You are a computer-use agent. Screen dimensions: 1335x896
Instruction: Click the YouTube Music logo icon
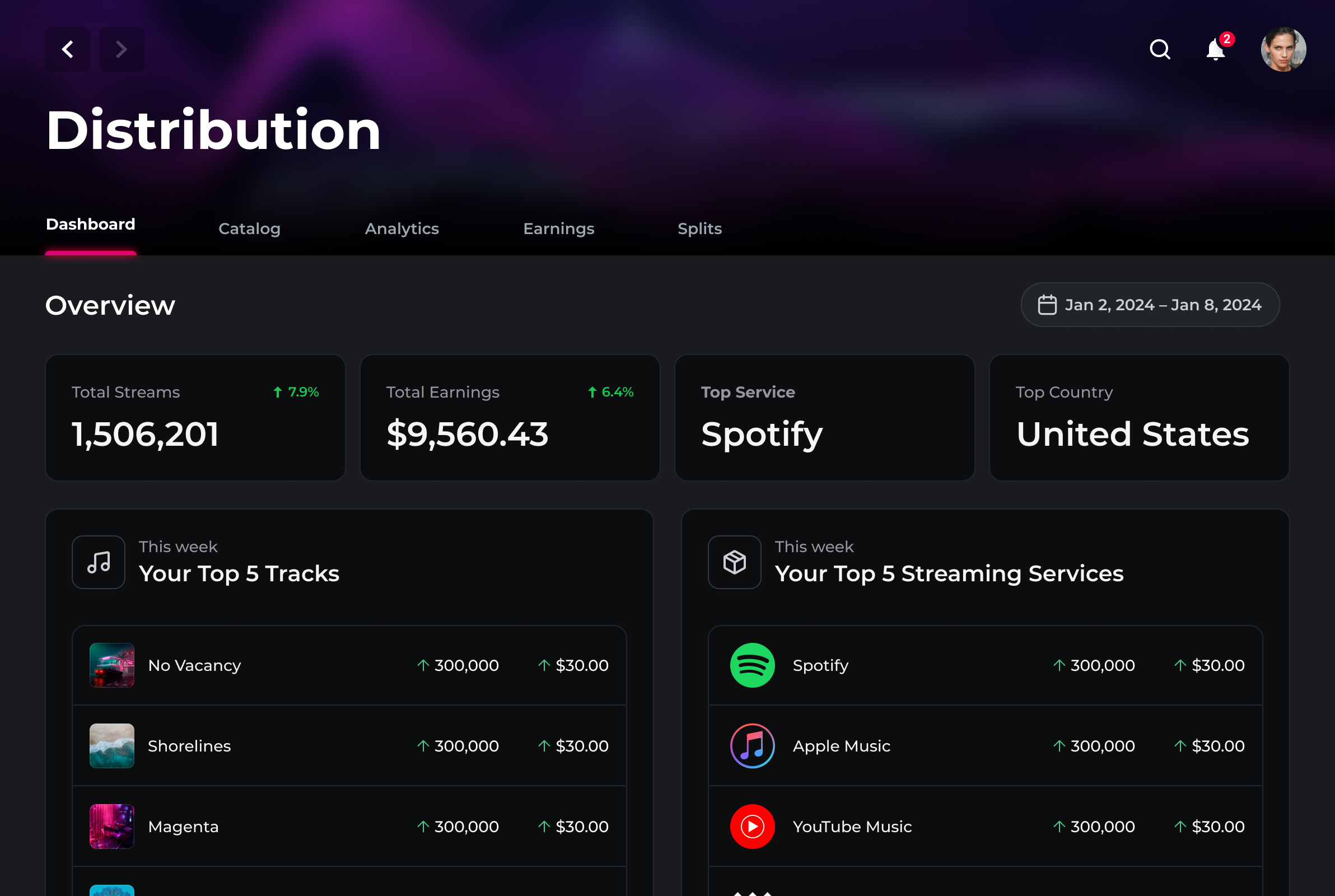(x=752, y=827)
